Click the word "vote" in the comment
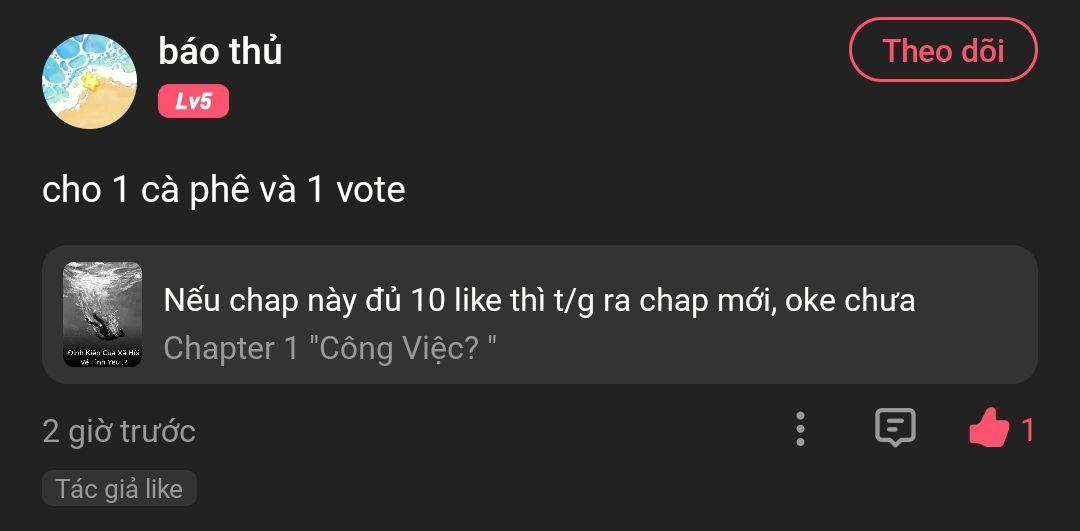 pyautogui.click(x=370, y=190)
